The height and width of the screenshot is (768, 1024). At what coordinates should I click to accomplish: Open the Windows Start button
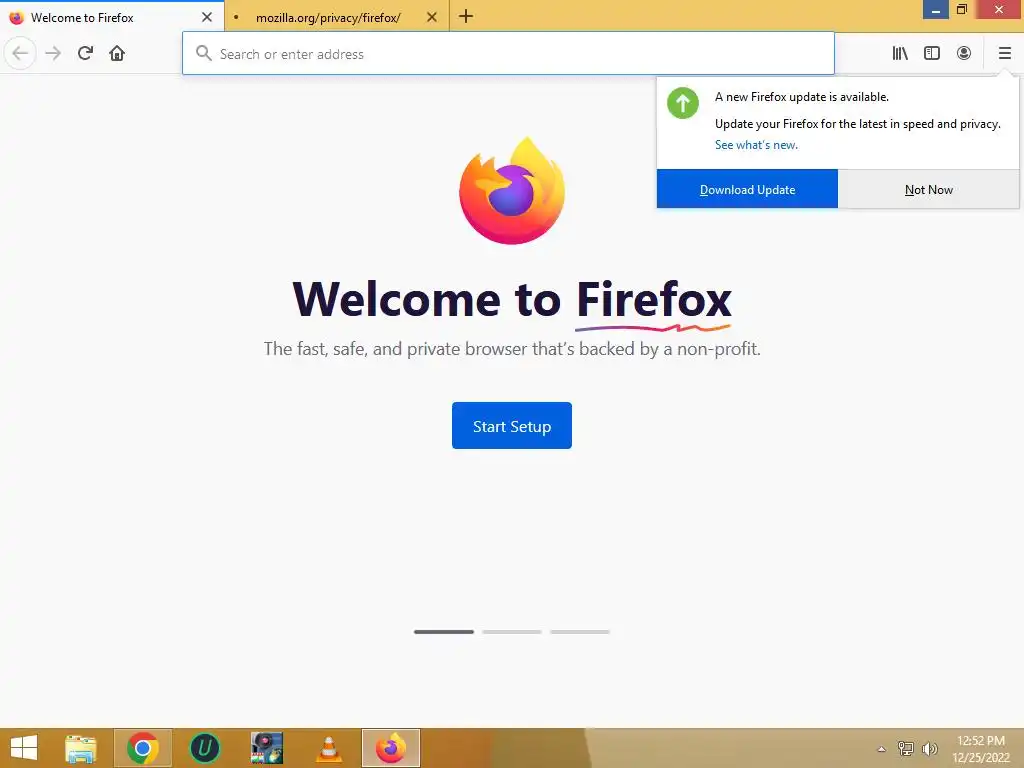click(24, 748)
